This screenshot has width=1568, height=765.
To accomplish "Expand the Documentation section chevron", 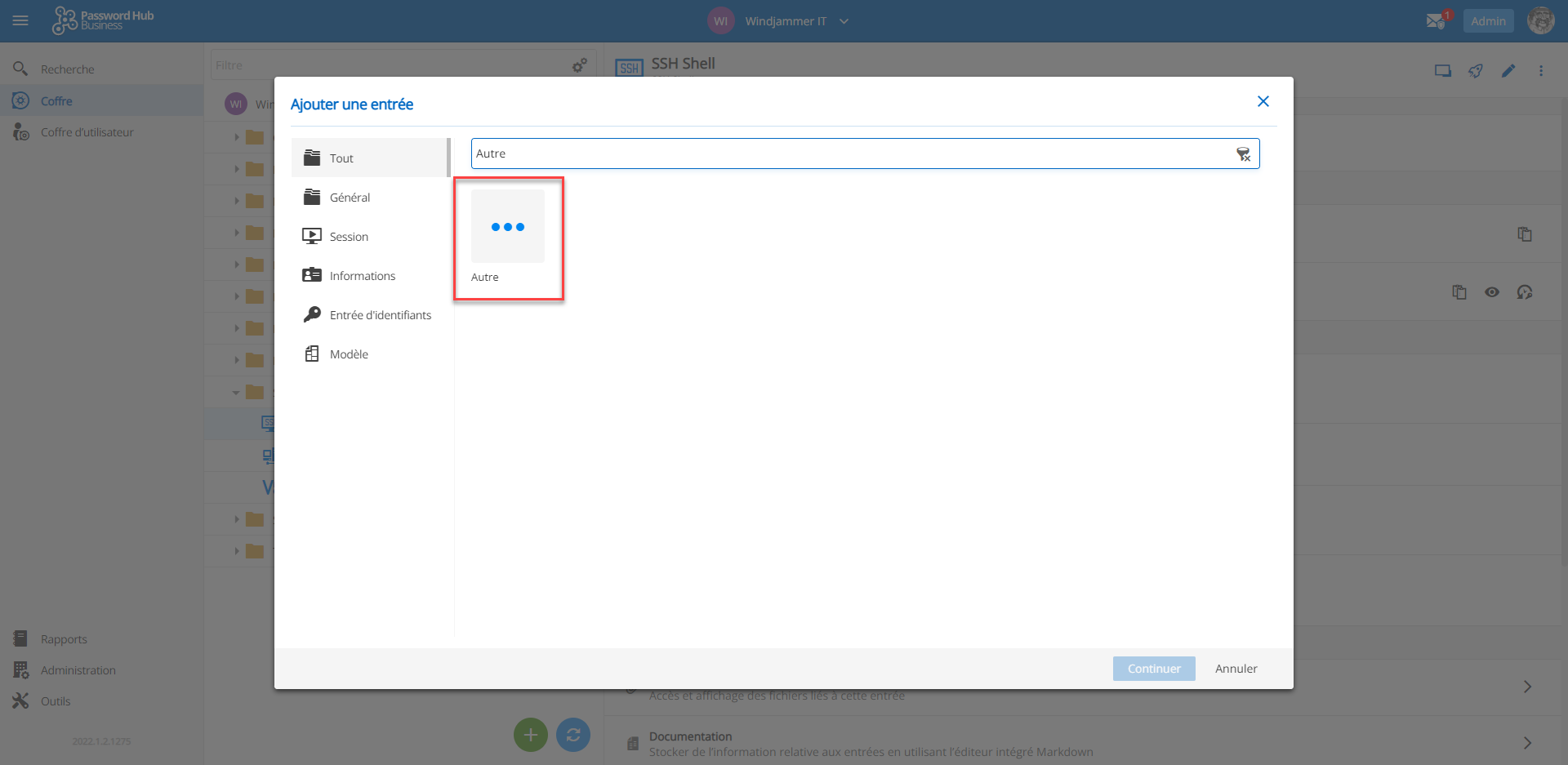I will pyautogui.click(x=1527, y=743).
